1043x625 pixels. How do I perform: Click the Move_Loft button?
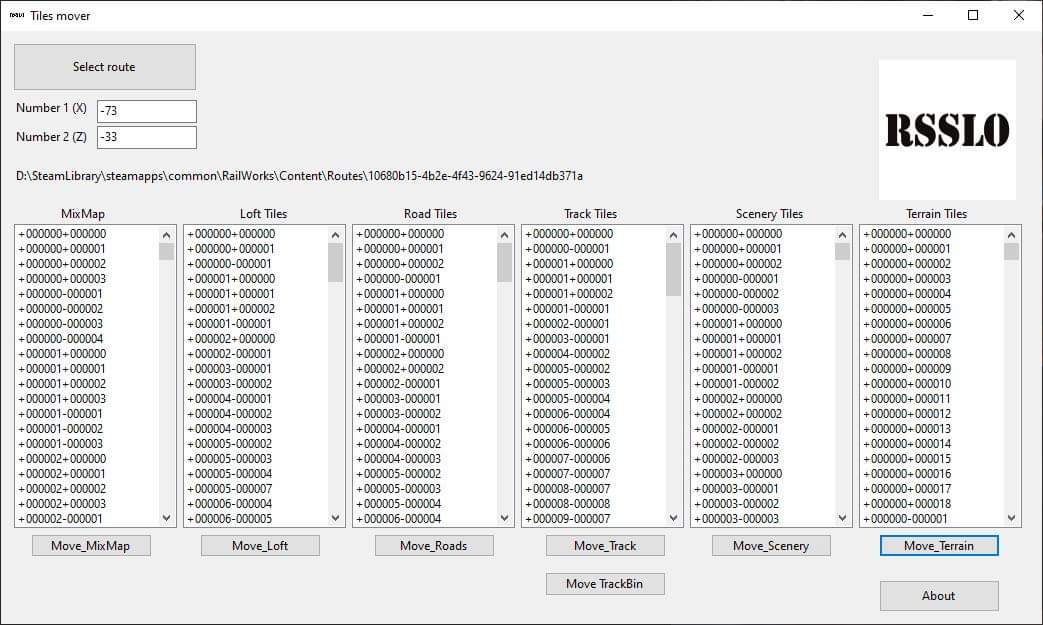click(x=260, y=546)
